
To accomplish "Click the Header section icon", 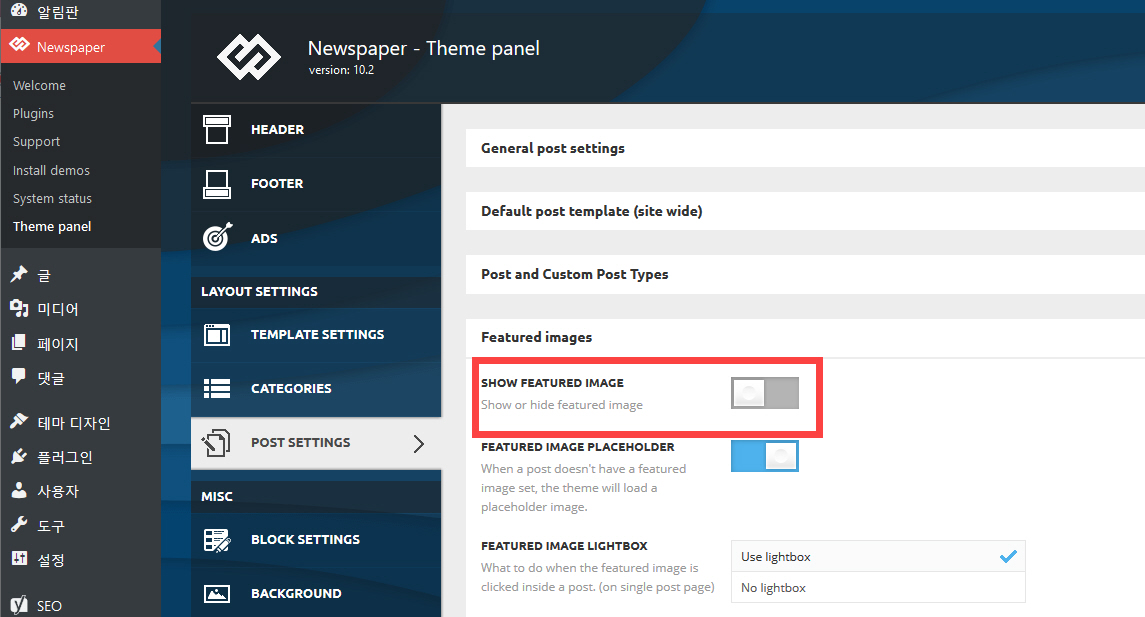I will pos(217,129).
